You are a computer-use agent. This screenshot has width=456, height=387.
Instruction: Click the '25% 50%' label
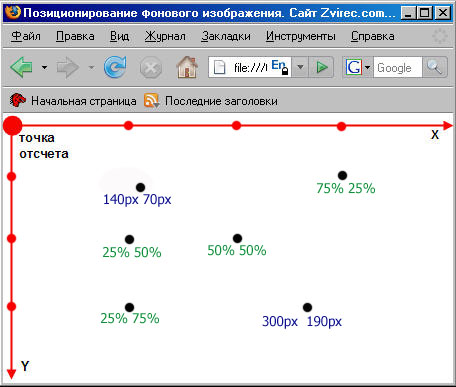click(132, 252)
